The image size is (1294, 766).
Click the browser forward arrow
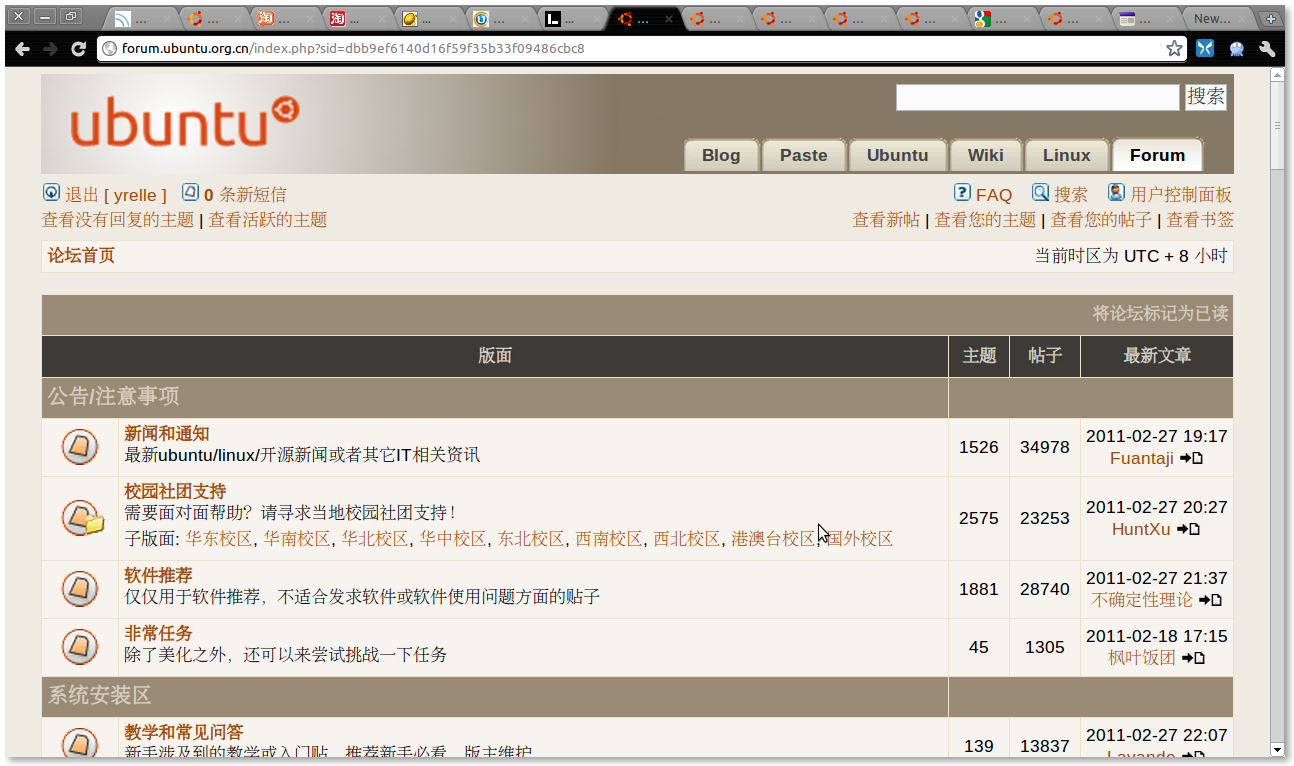[x=50, y=48]
